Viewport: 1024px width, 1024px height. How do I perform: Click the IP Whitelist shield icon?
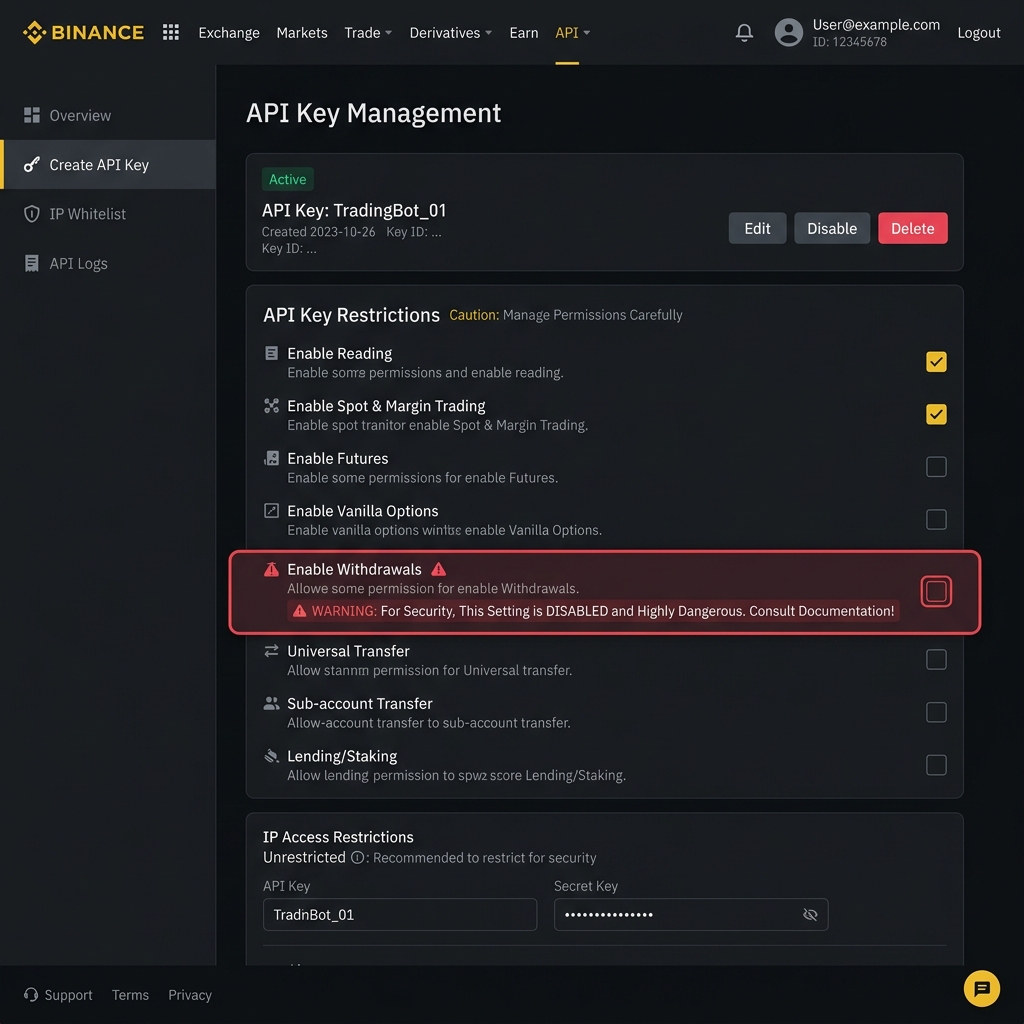[x=31, y=214]
